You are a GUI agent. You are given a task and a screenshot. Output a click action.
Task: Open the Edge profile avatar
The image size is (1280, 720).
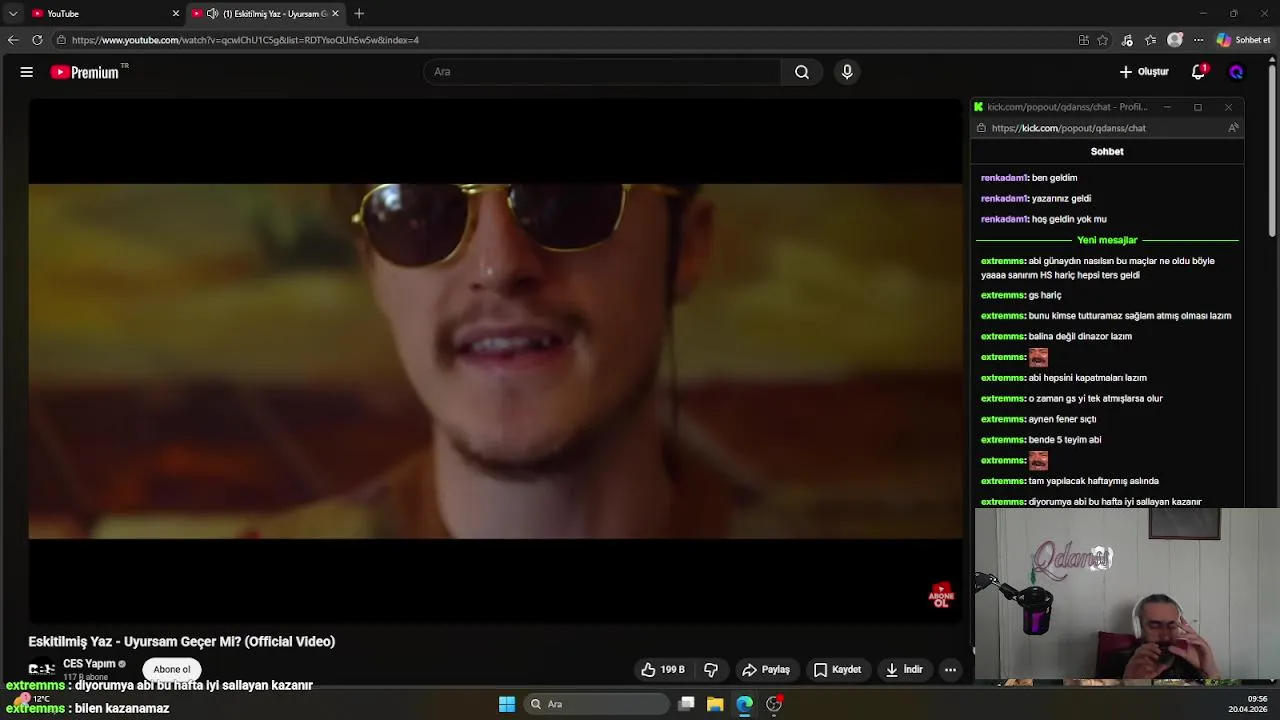click(1175, 40)
